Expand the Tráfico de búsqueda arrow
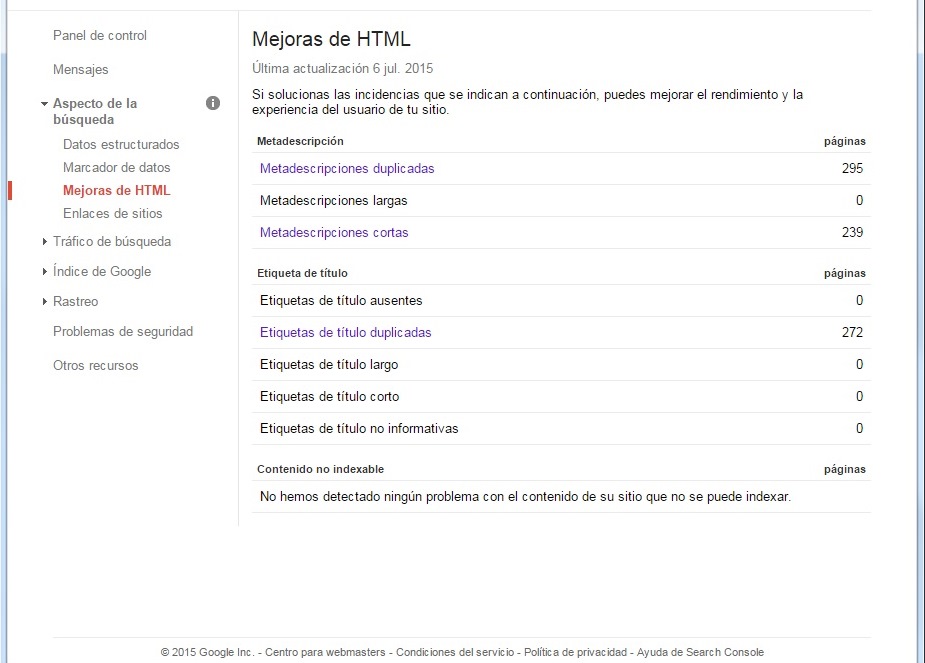 pos(44,241)
